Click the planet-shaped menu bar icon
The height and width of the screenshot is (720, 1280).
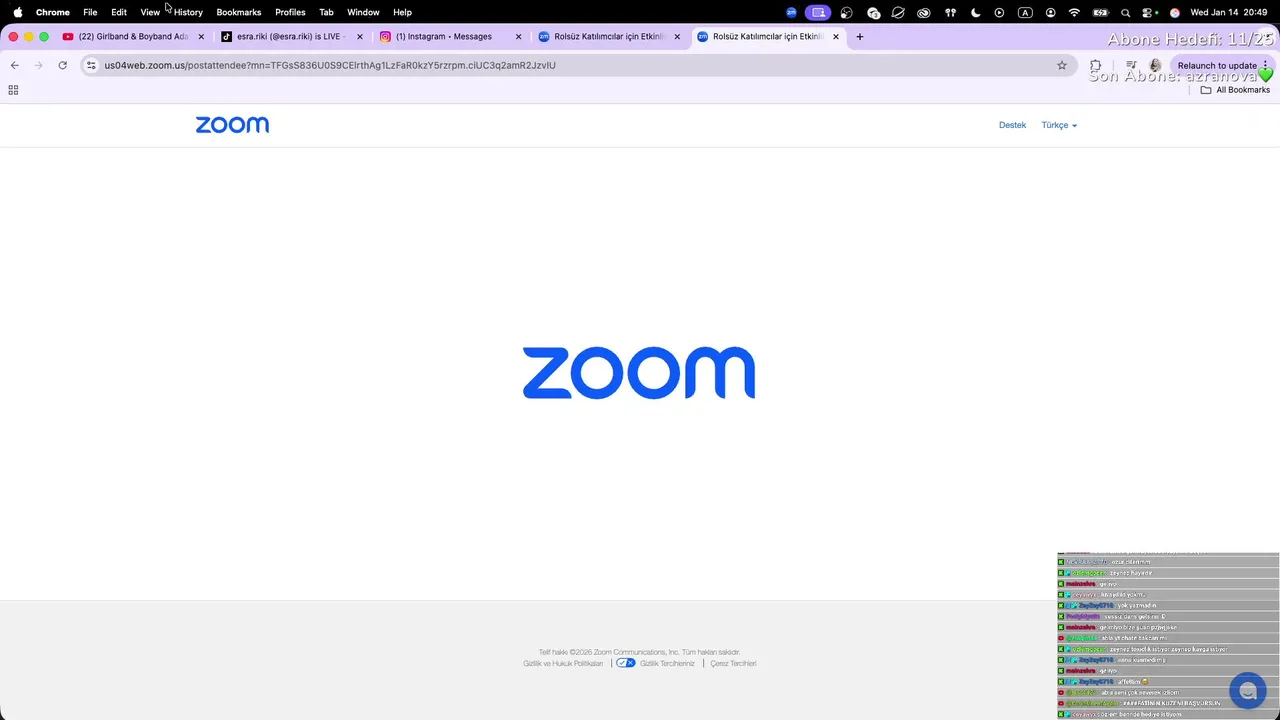click(898, 12)
